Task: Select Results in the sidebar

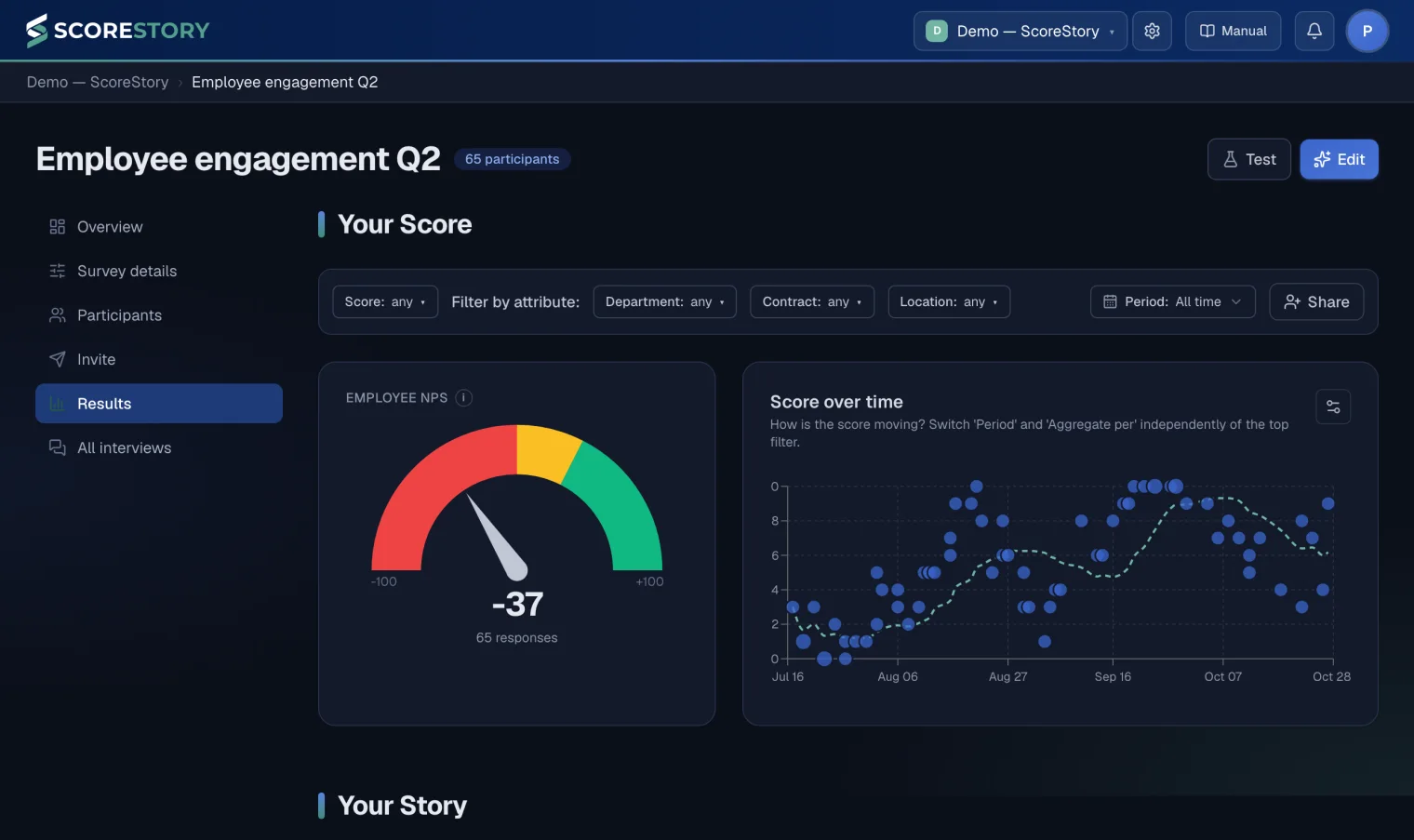Action: (x=159, y=404)
